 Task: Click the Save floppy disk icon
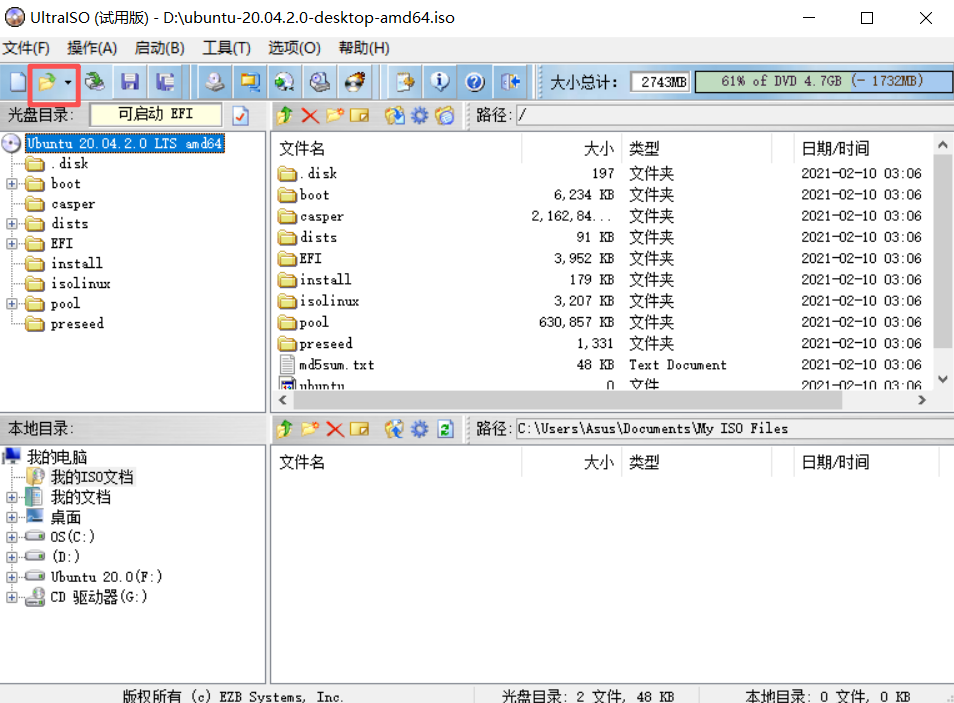(130, 82)
